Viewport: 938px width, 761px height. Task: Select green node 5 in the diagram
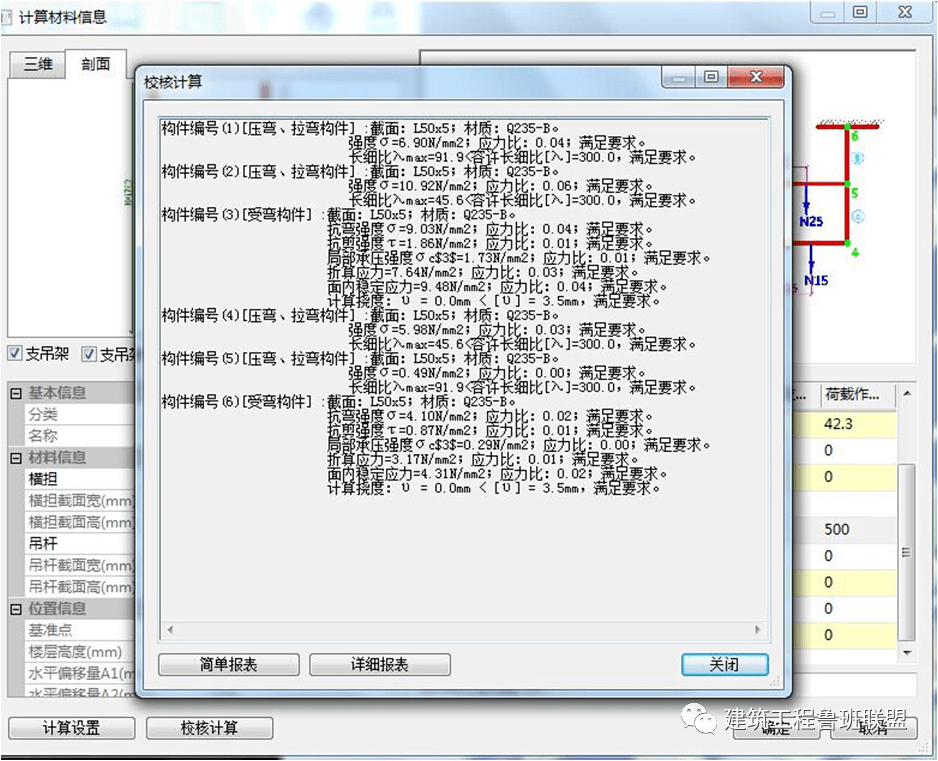pyautogui.click(x=847, y=186)
